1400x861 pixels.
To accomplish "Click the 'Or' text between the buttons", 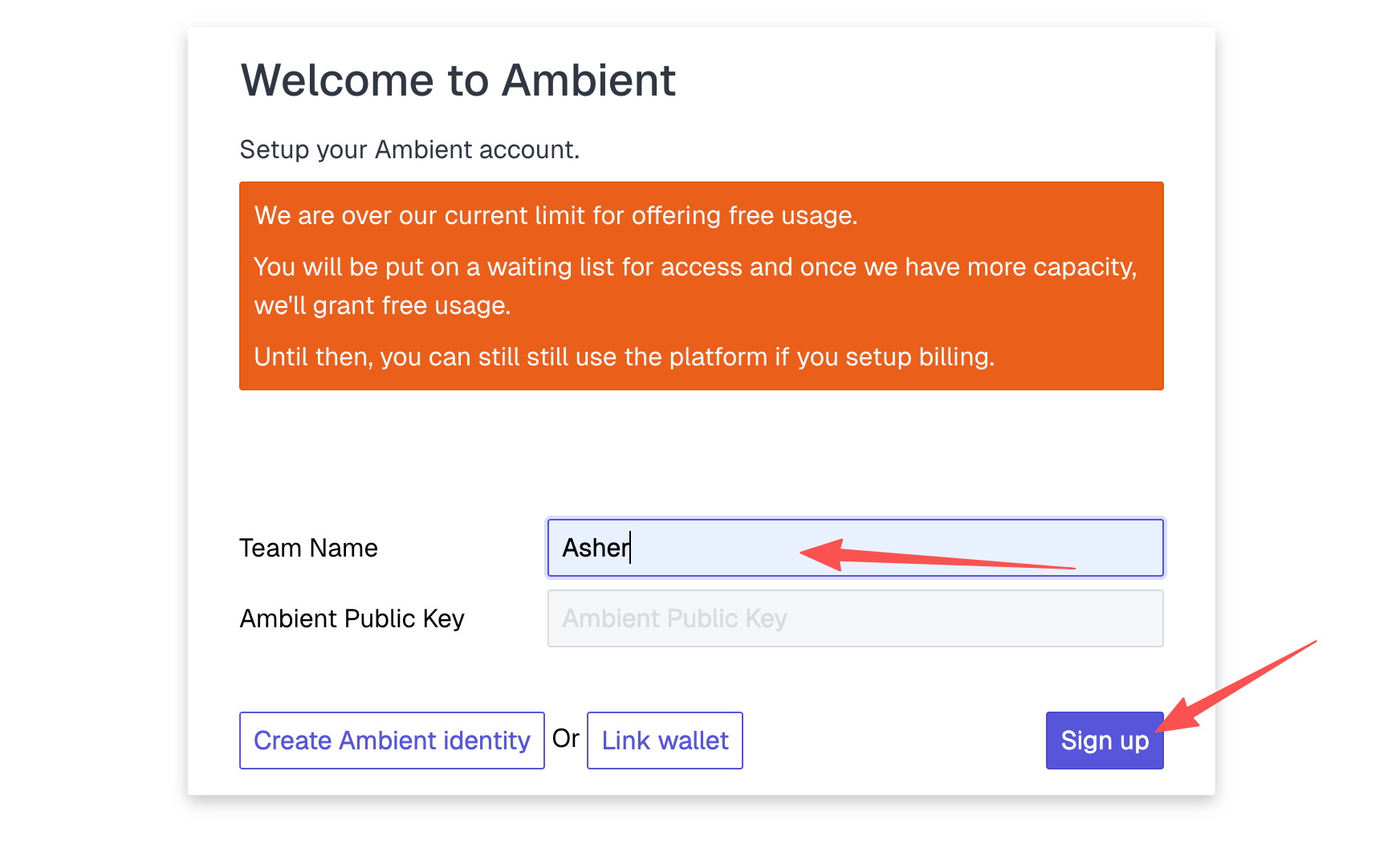I will pyautogui.click(x=565, y=738).
